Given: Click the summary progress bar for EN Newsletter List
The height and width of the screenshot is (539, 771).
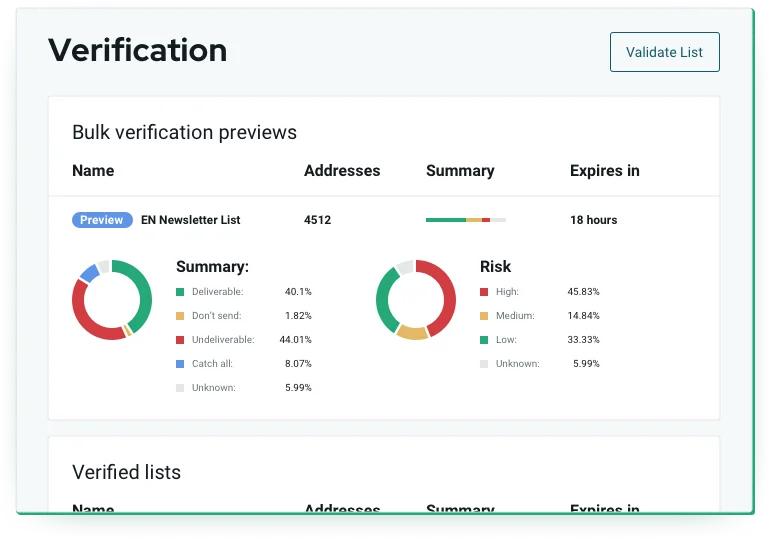Looking at the screenshot, I should (x=466, y=220).
